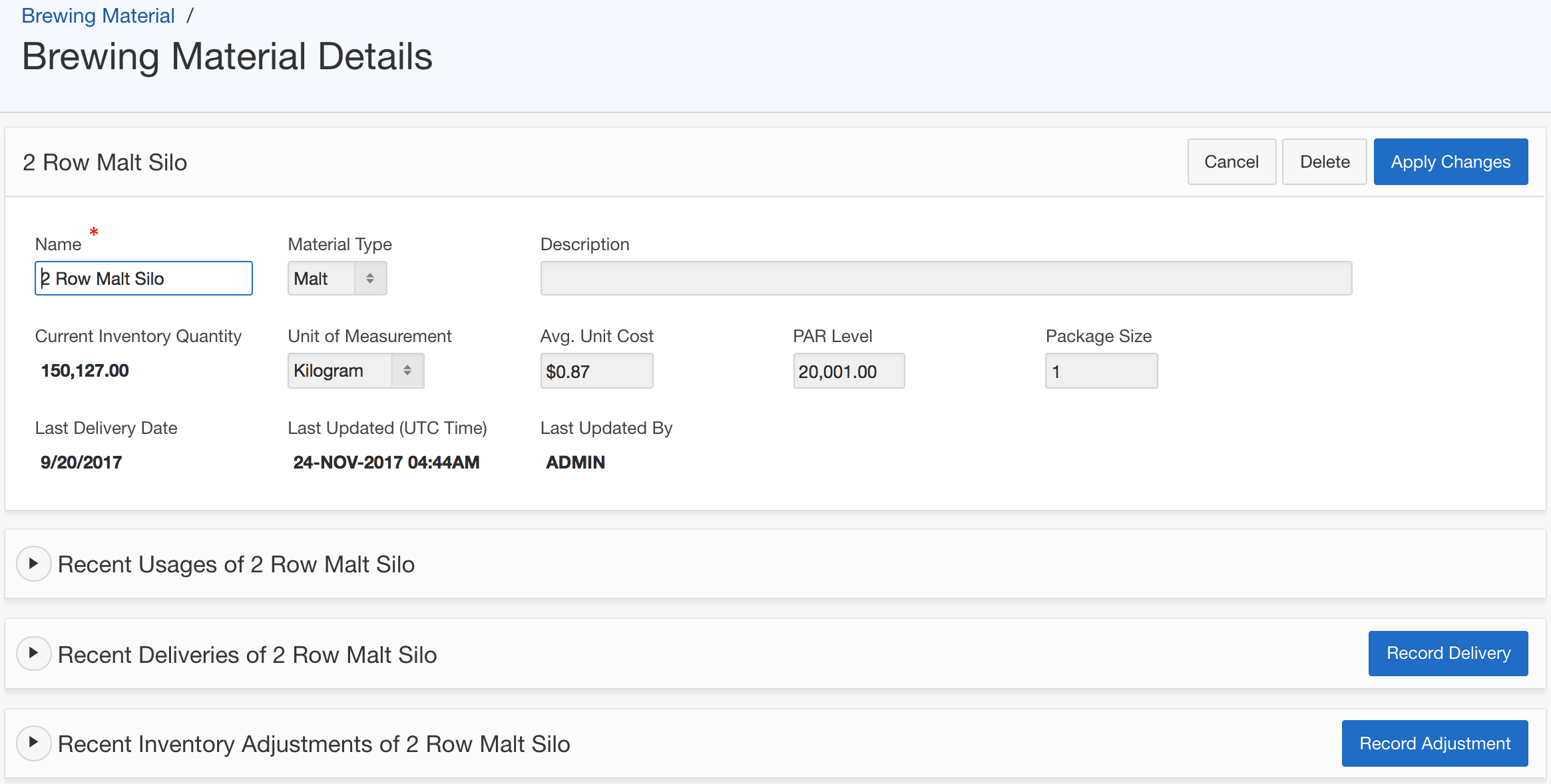This screenshot has width=1551, height=784.
Task: Open the Material Type dropdown
Action: pyautogui.click(x=337, y=278)
